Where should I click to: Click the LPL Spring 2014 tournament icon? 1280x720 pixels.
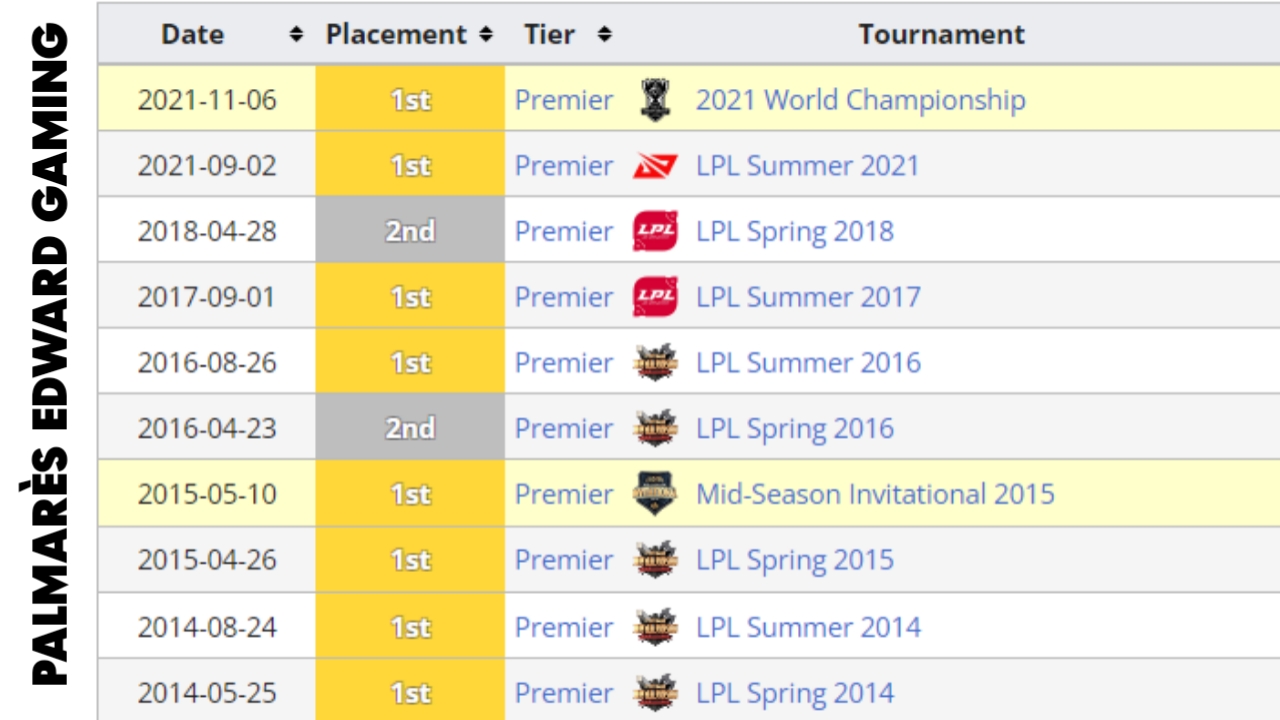pyautogui.click(x=655, y=692)
